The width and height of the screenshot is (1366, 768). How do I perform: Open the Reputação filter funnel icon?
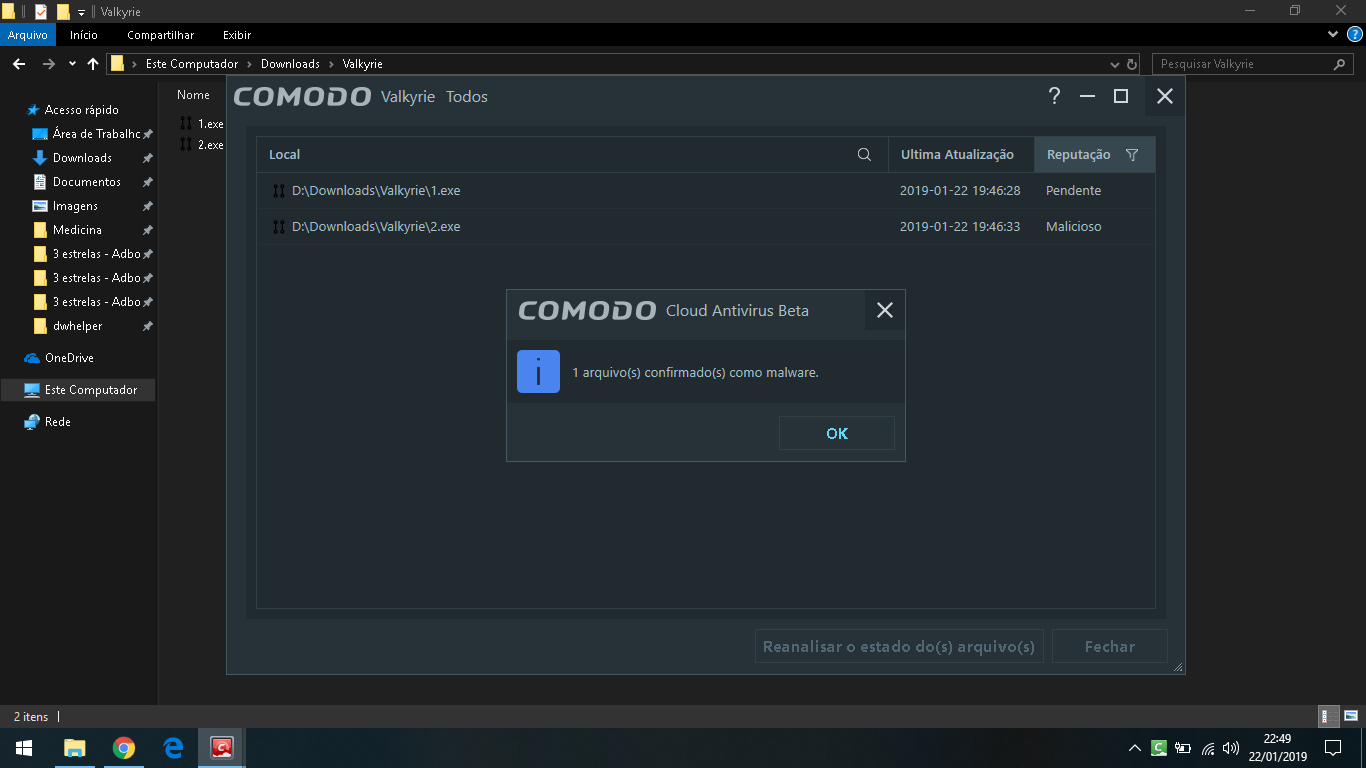tap(1132, 155)
